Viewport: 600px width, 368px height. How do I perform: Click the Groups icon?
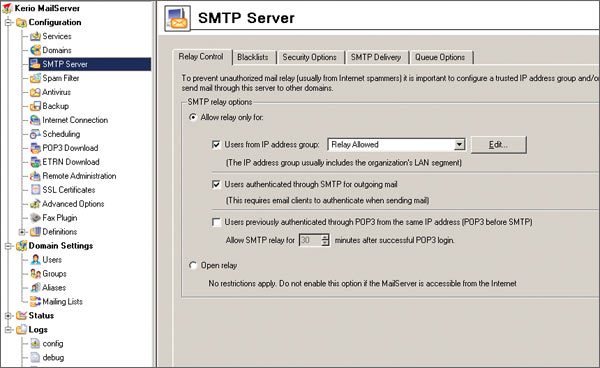[x=35, y=274]
